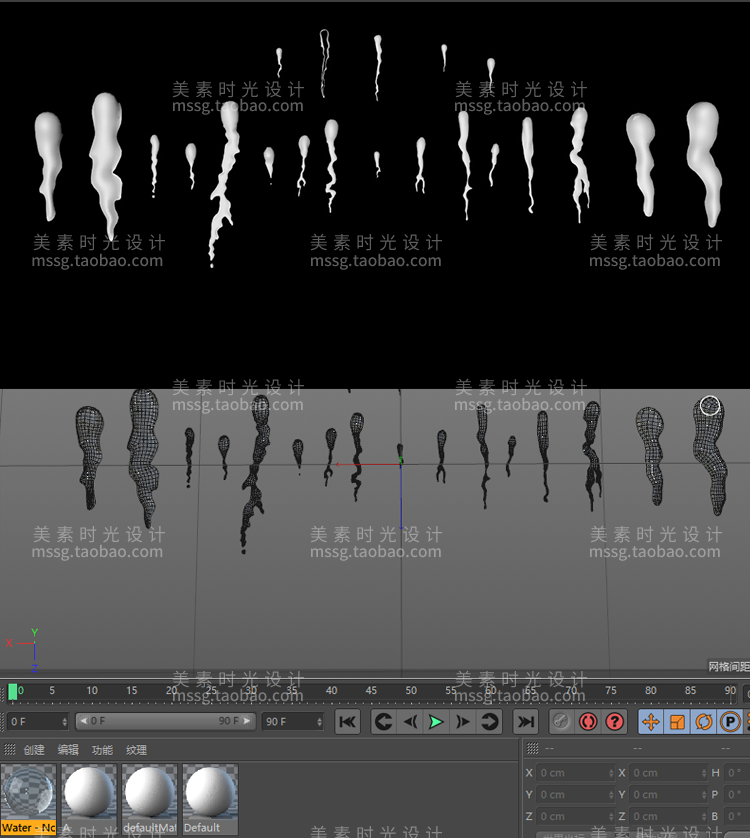Adjust position X field stepper arrows
The width and height of the screenshot is (750, 838).
point(611,773)
